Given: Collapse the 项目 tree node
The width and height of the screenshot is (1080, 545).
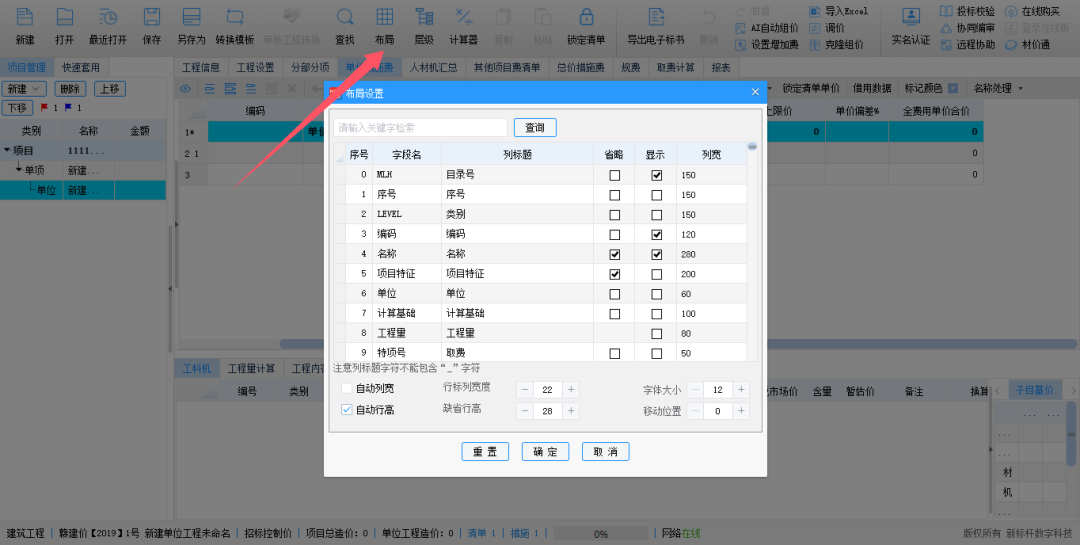Looking at the screenshot, I should (7, 150).
